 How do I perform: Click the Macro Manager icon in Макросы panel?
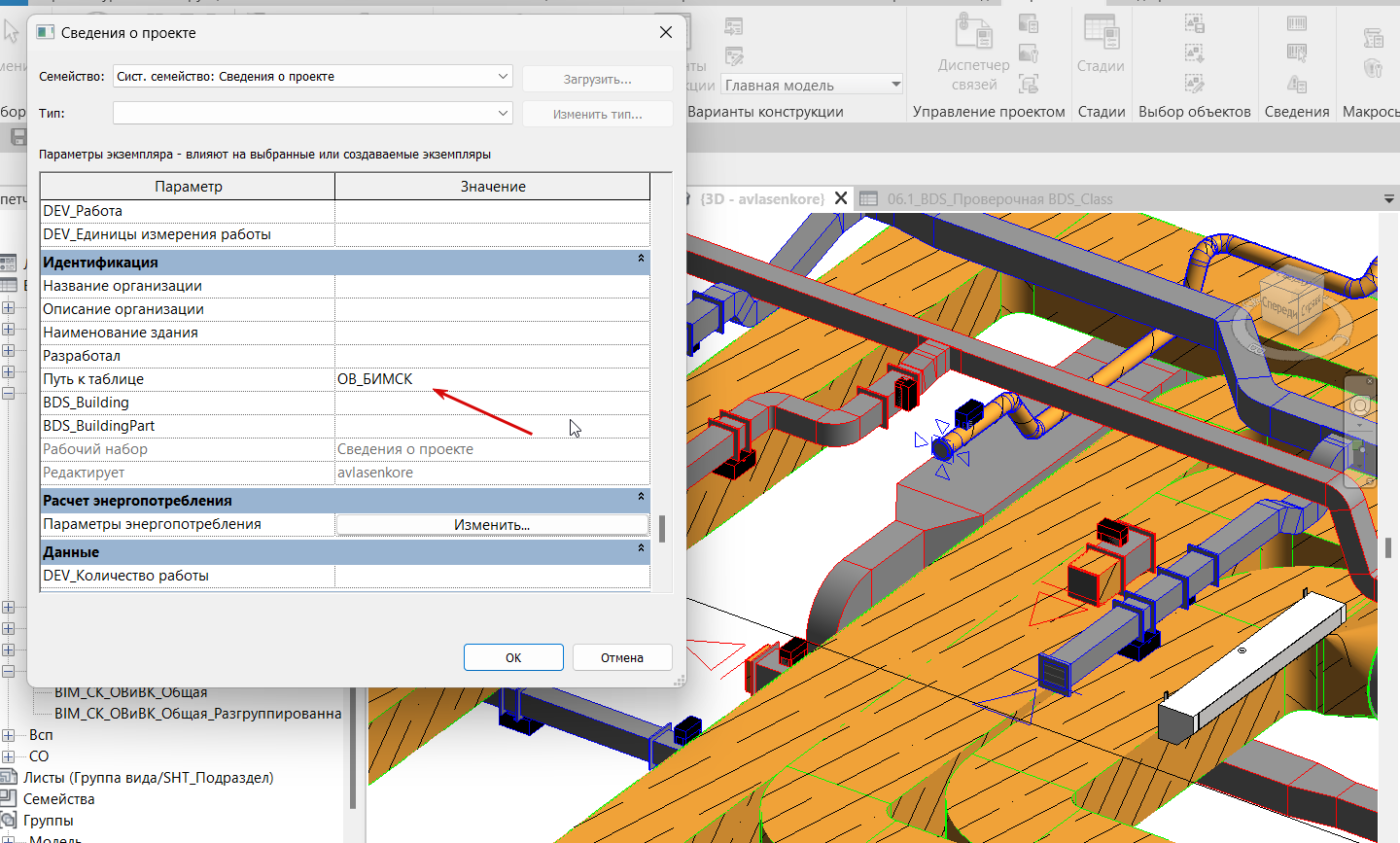[1373, 38]
